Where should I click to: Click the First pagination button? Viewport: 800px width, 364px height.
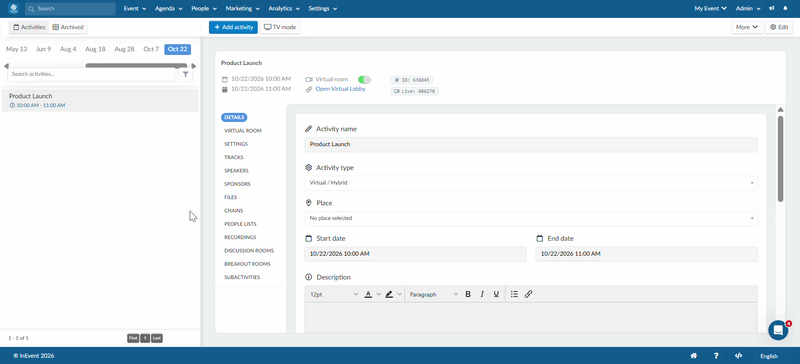133,338
